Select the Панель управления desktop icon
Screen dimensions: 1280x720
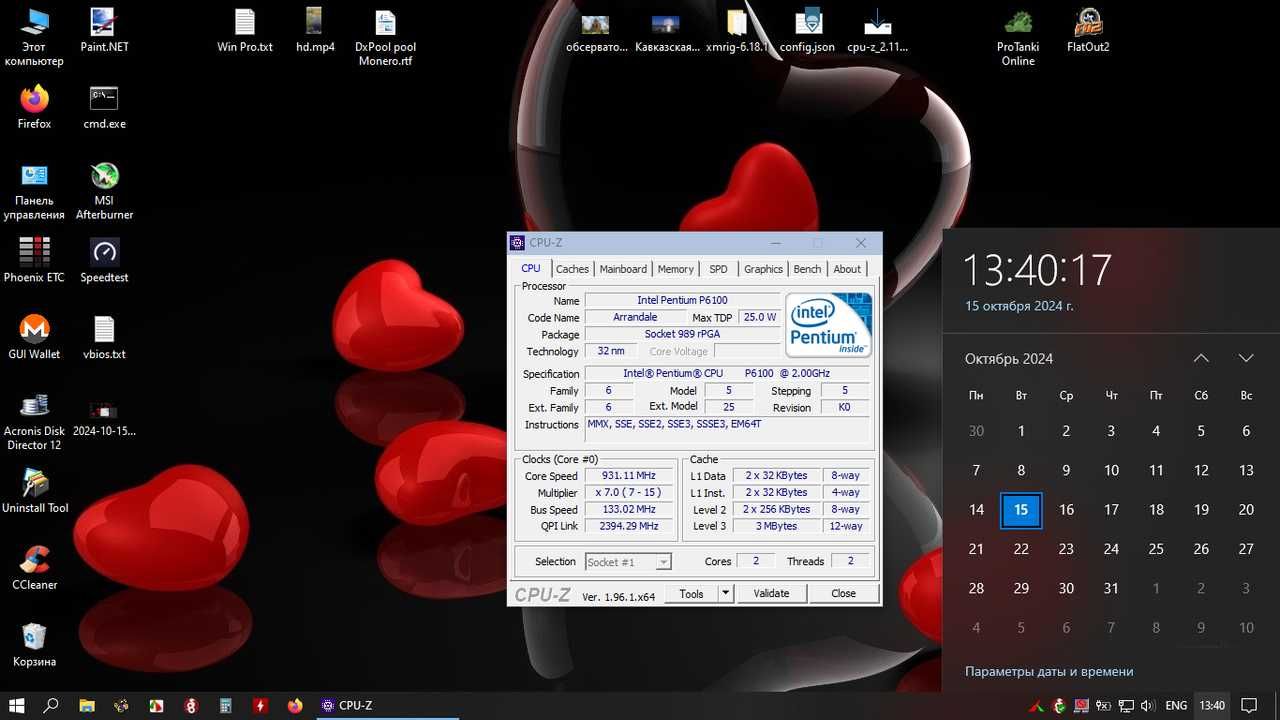34,192
